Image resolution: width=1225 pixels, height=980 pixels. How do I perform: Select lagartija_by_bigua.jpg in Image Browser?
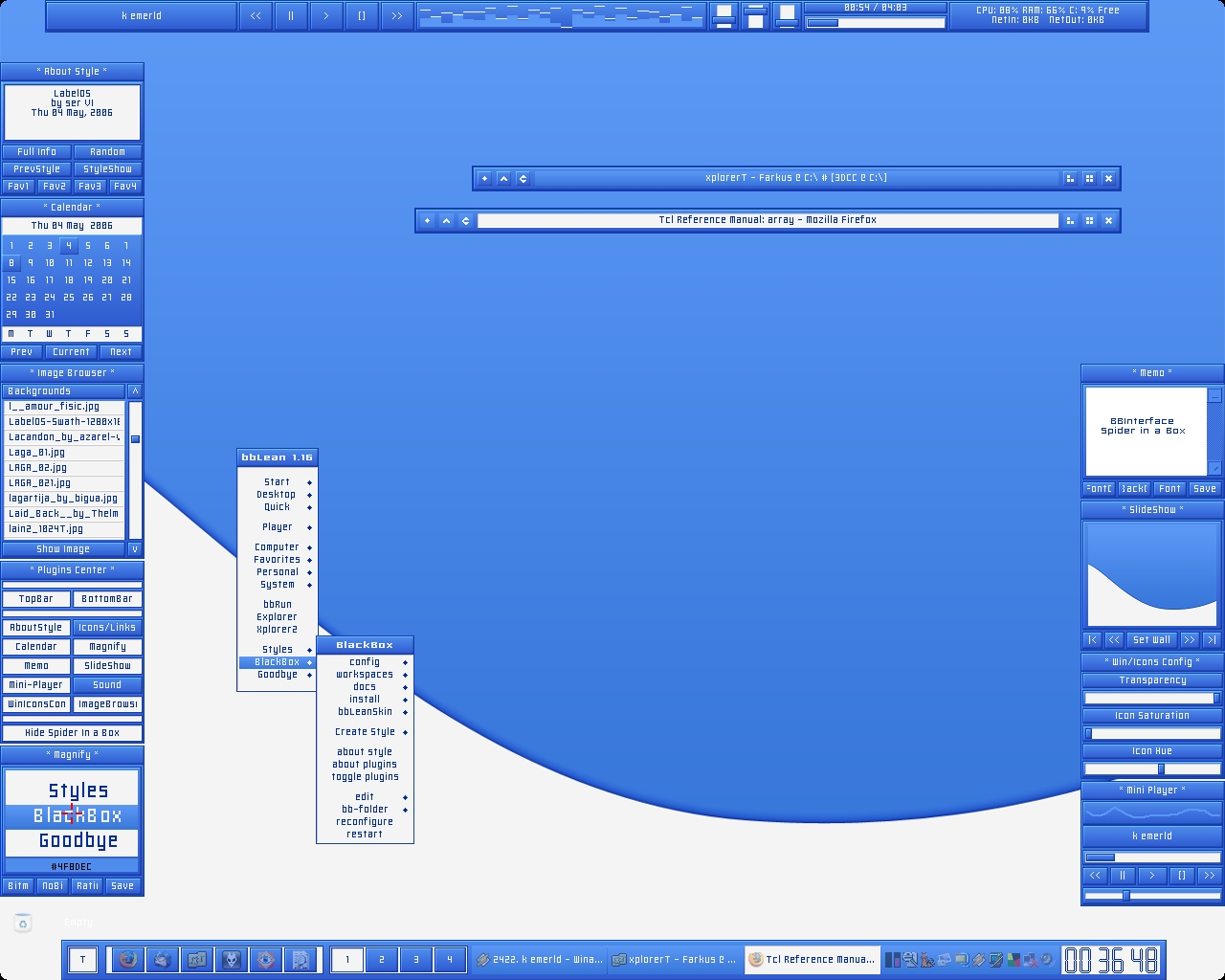coord(63,499)
